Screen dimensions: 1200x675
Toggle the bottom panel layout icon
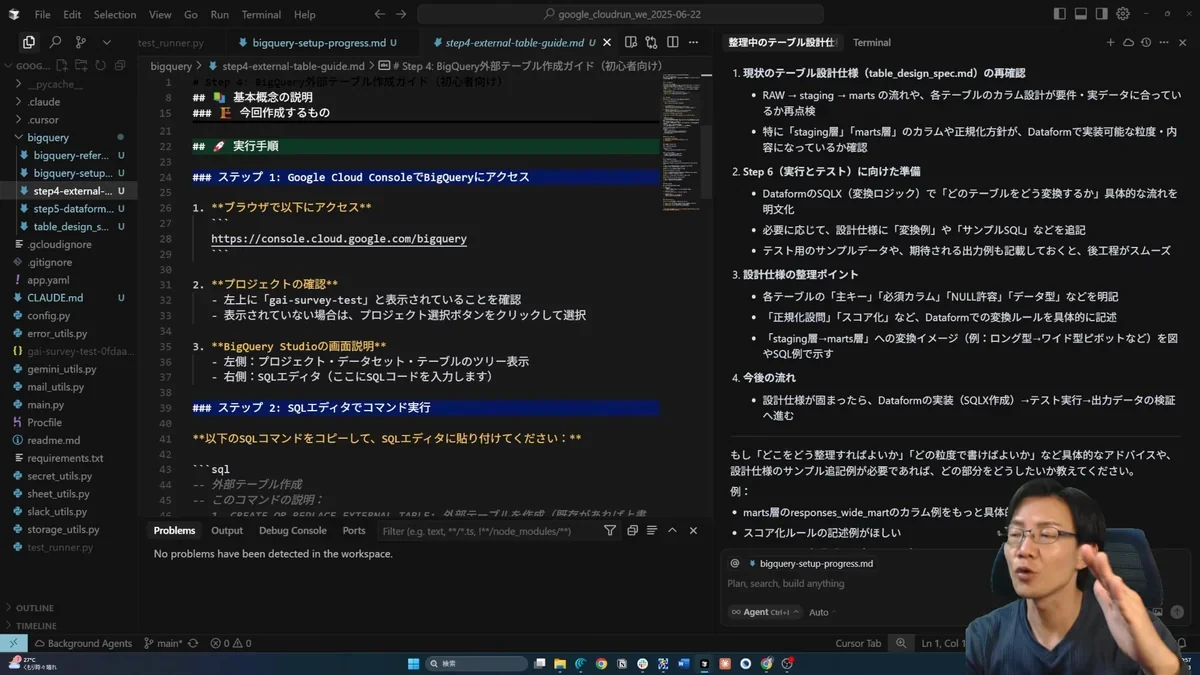point(1081,14)
